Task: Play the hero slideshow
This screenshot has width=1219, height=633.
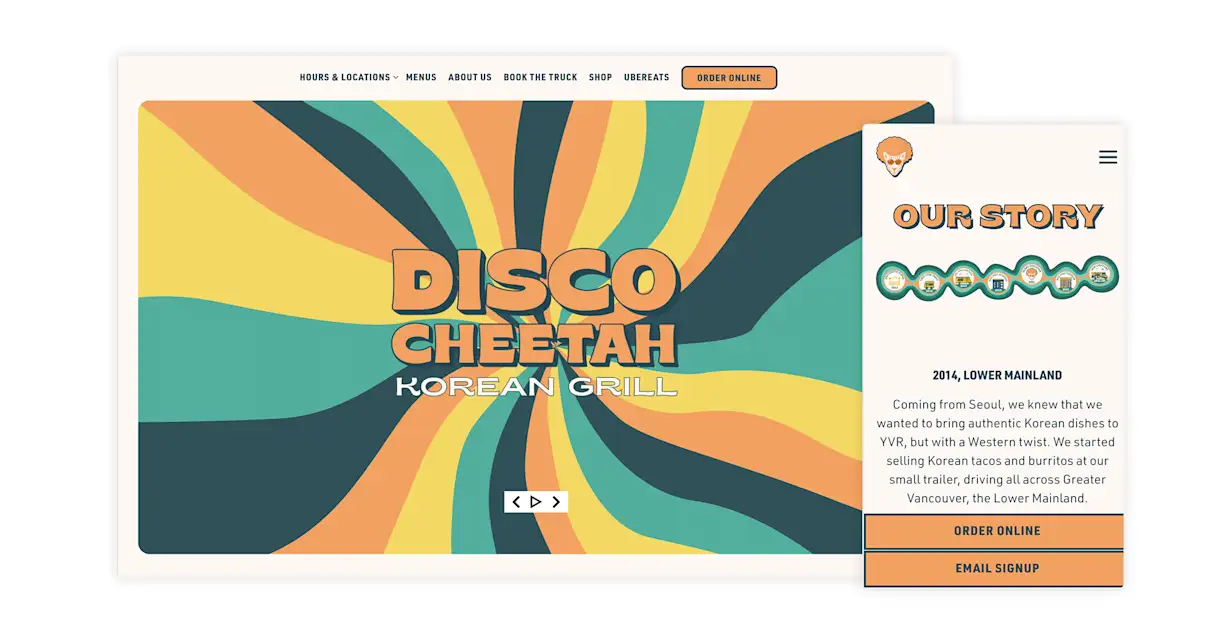Action: [x=536, y=502]
